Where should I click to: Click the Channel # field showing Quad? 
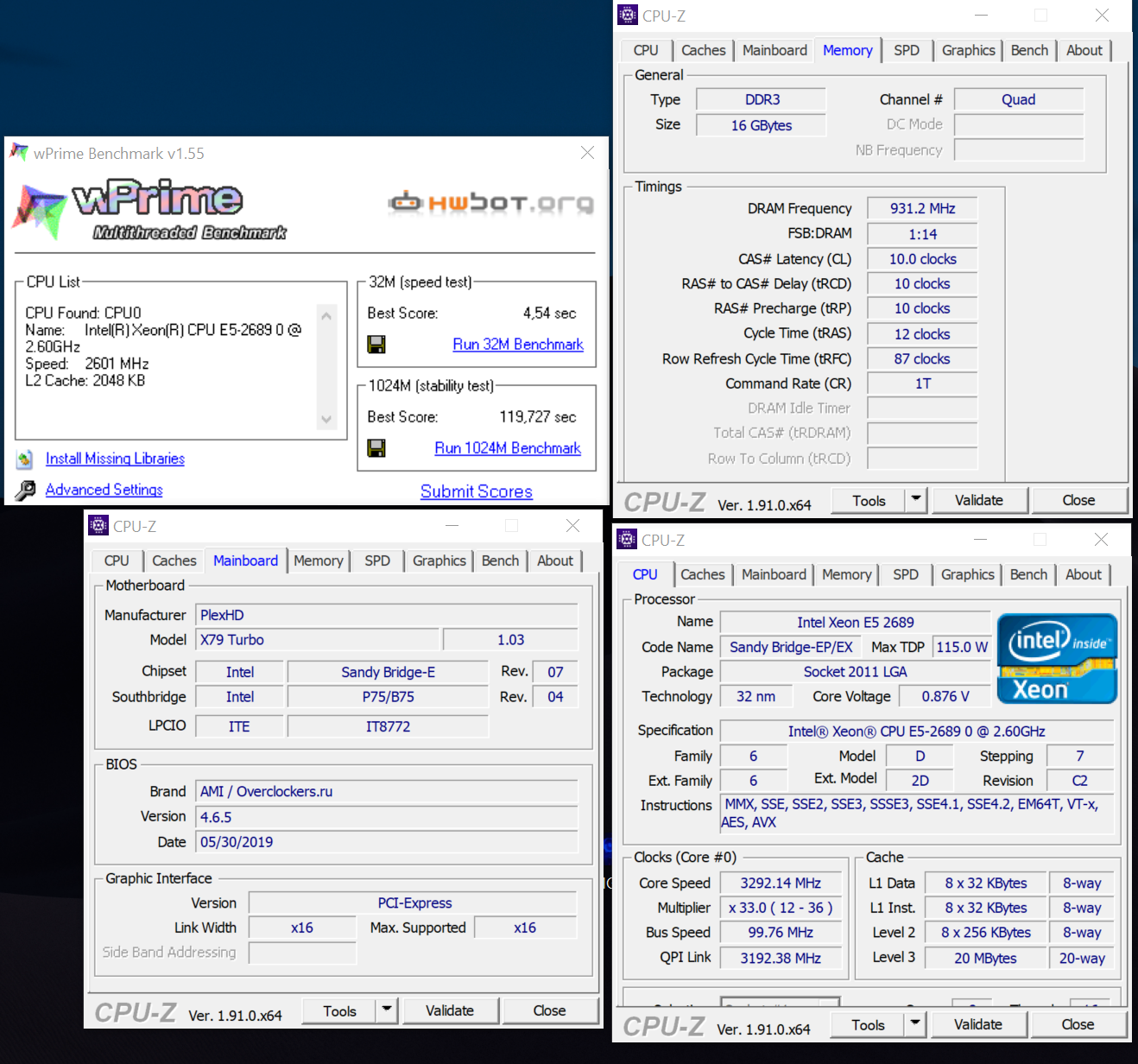(1019, 99)
